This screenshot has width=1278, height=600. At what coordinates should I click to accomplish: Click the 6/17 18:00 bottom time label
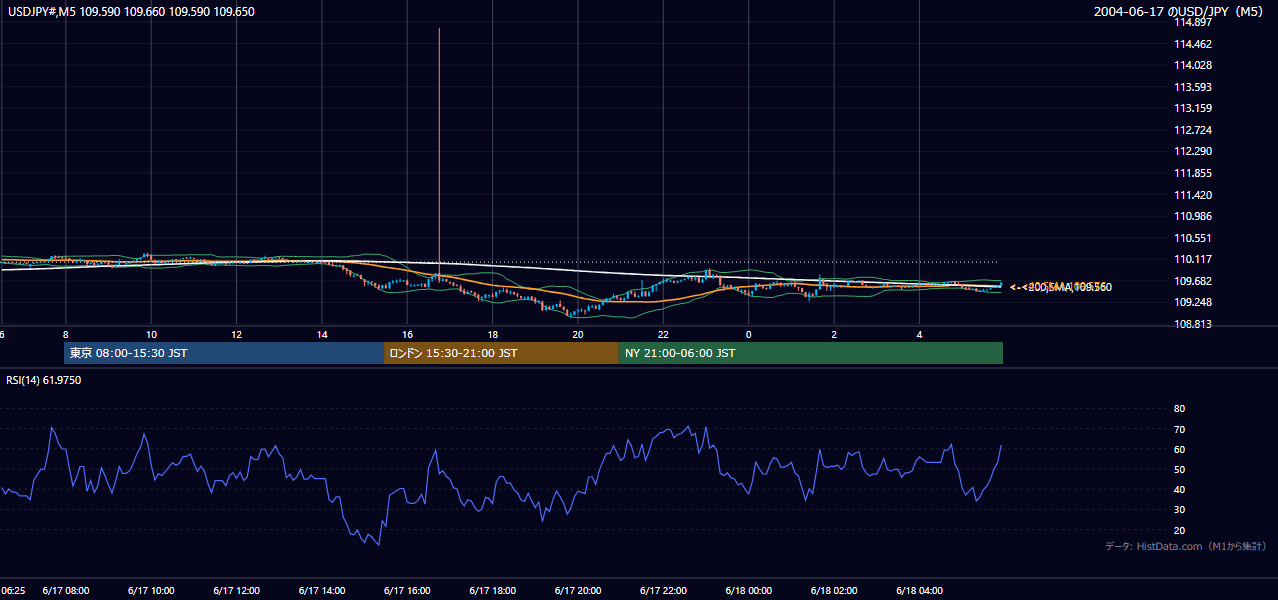pyautogui.click(x=493, y=590)
